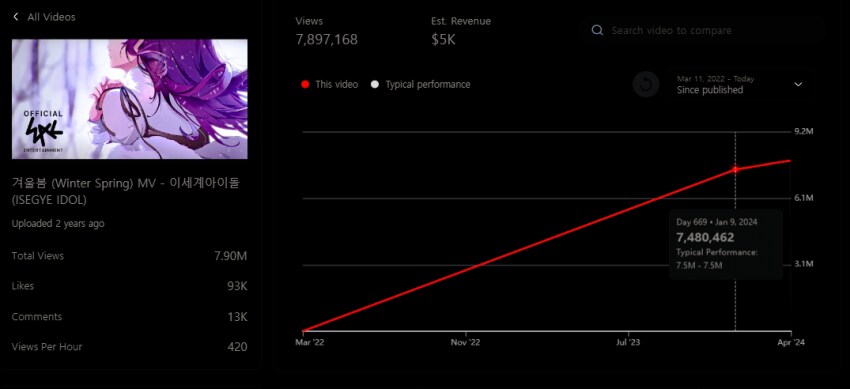Open the Winter Spring MV thumbnail
The image size is (850, 389).
[x=130, y=99]
